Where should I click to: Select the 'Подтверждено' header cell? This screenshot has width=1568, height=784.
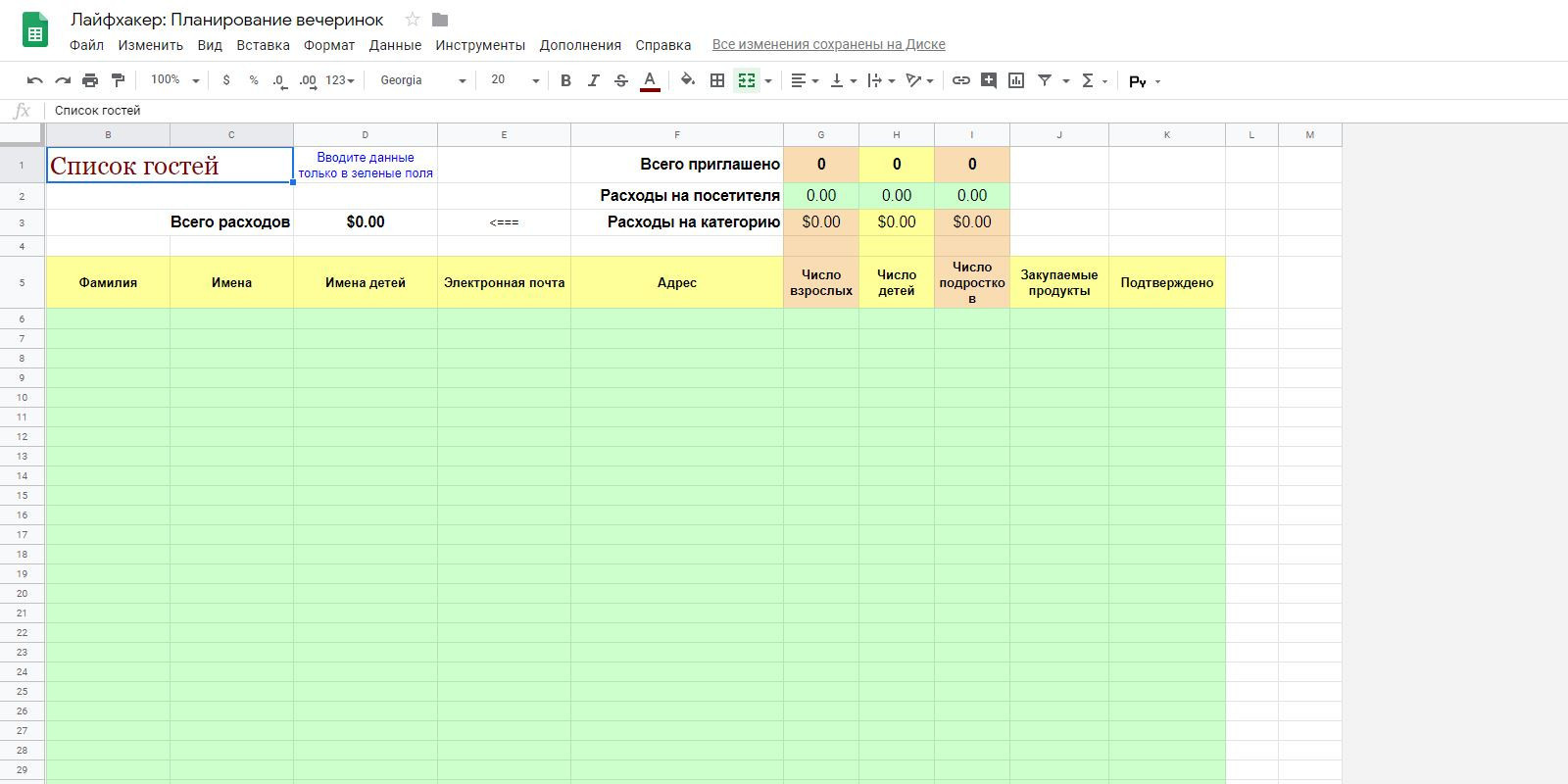point(1167,282)
